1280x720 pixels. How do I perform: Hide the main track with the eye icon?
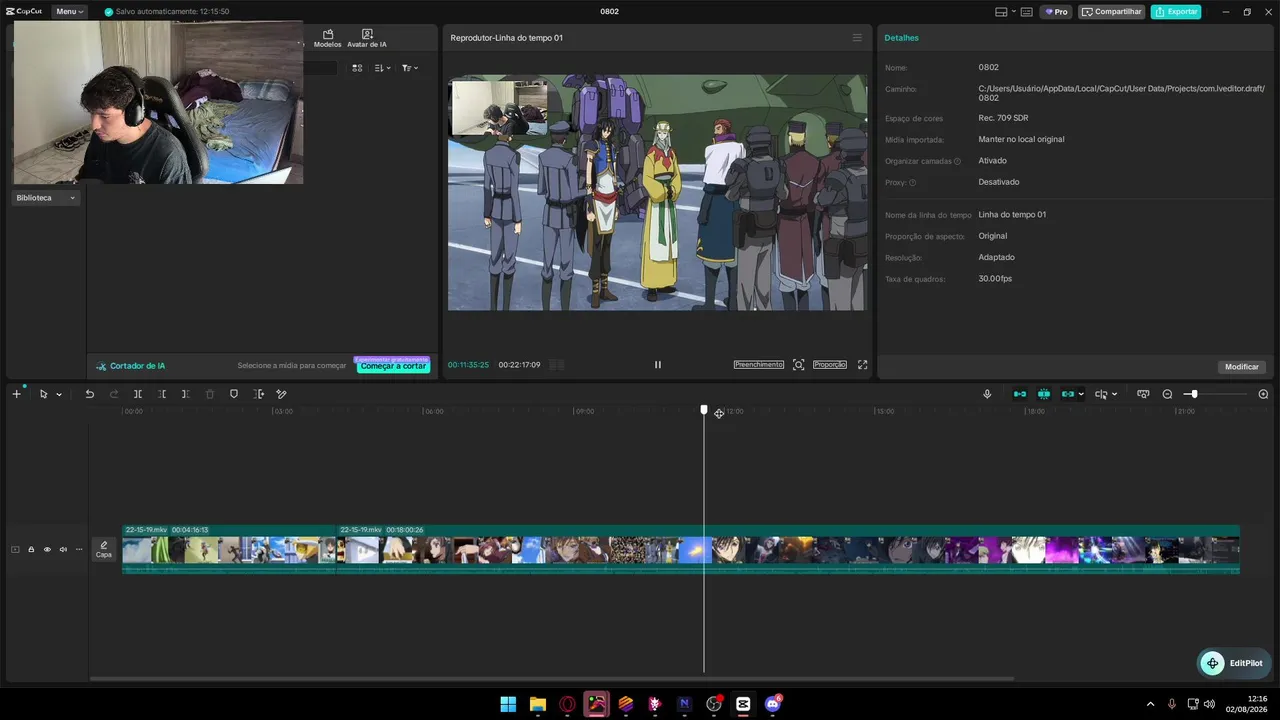click(47, 549)
